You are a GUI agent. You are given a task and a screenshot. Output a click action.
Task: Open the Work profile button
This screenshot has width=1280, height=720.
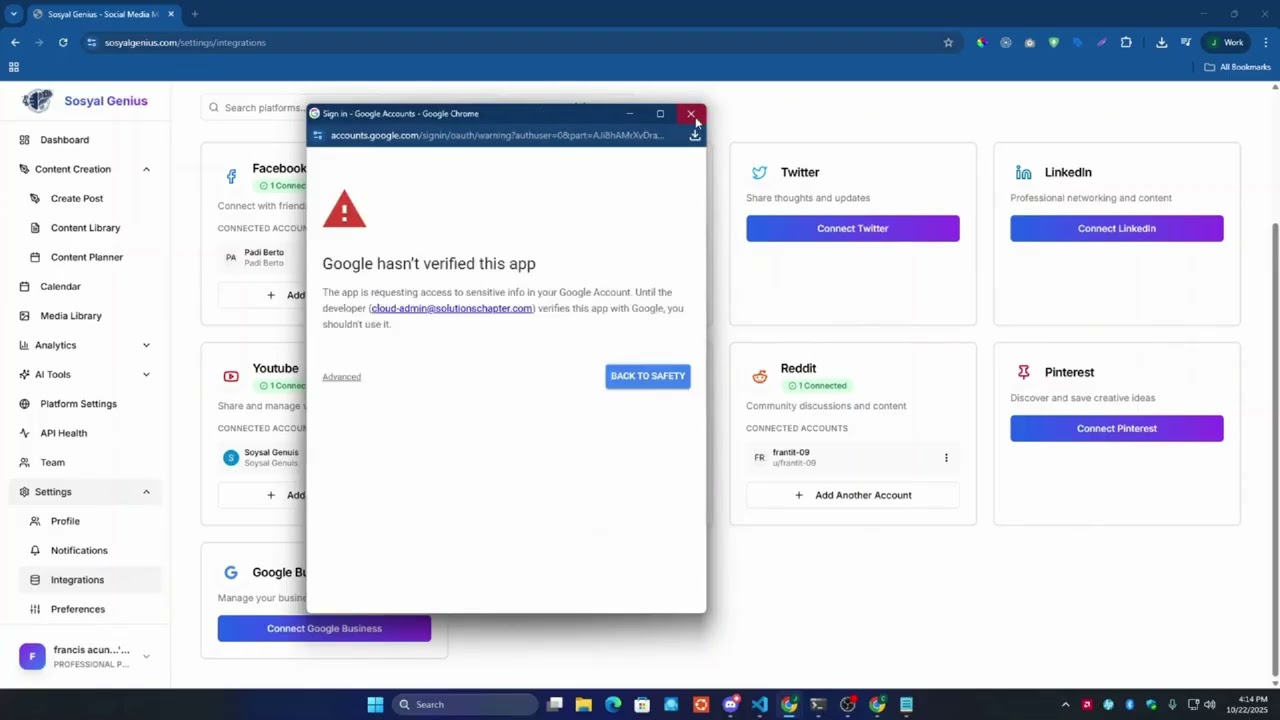(x=1226, y=42)
